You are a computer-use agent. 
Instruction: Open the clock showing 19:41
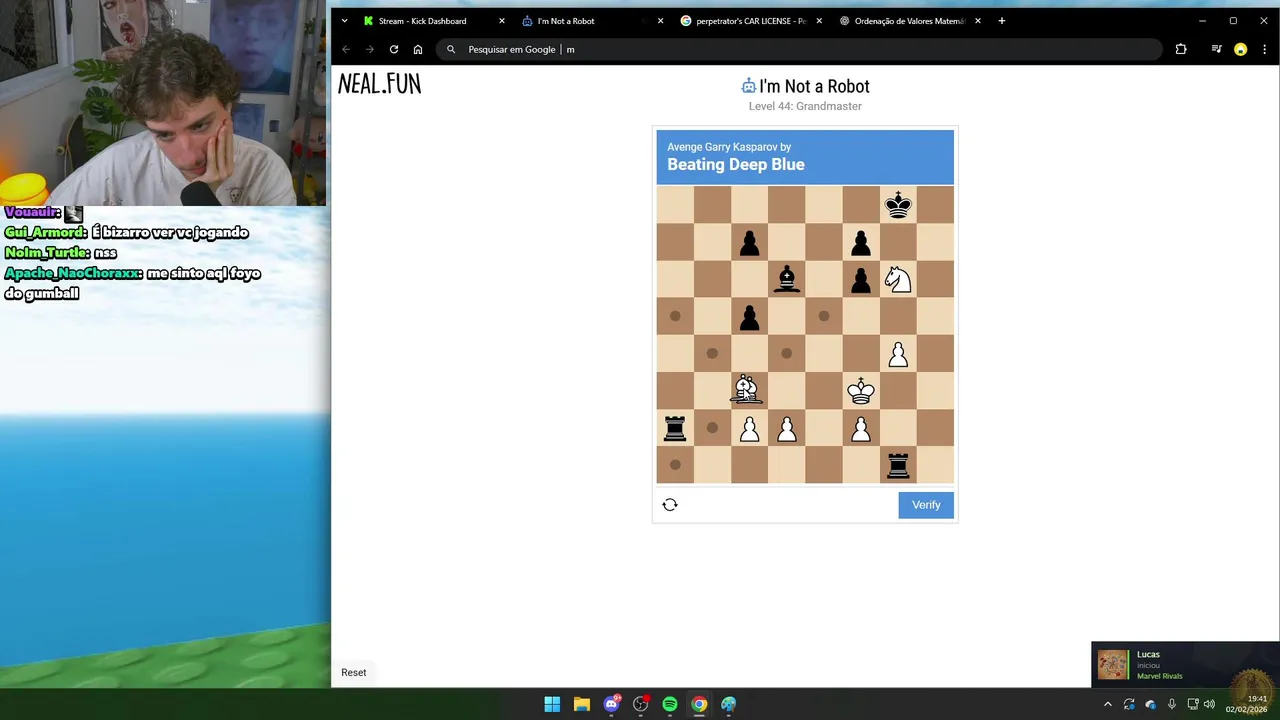tap(1246, 704)
